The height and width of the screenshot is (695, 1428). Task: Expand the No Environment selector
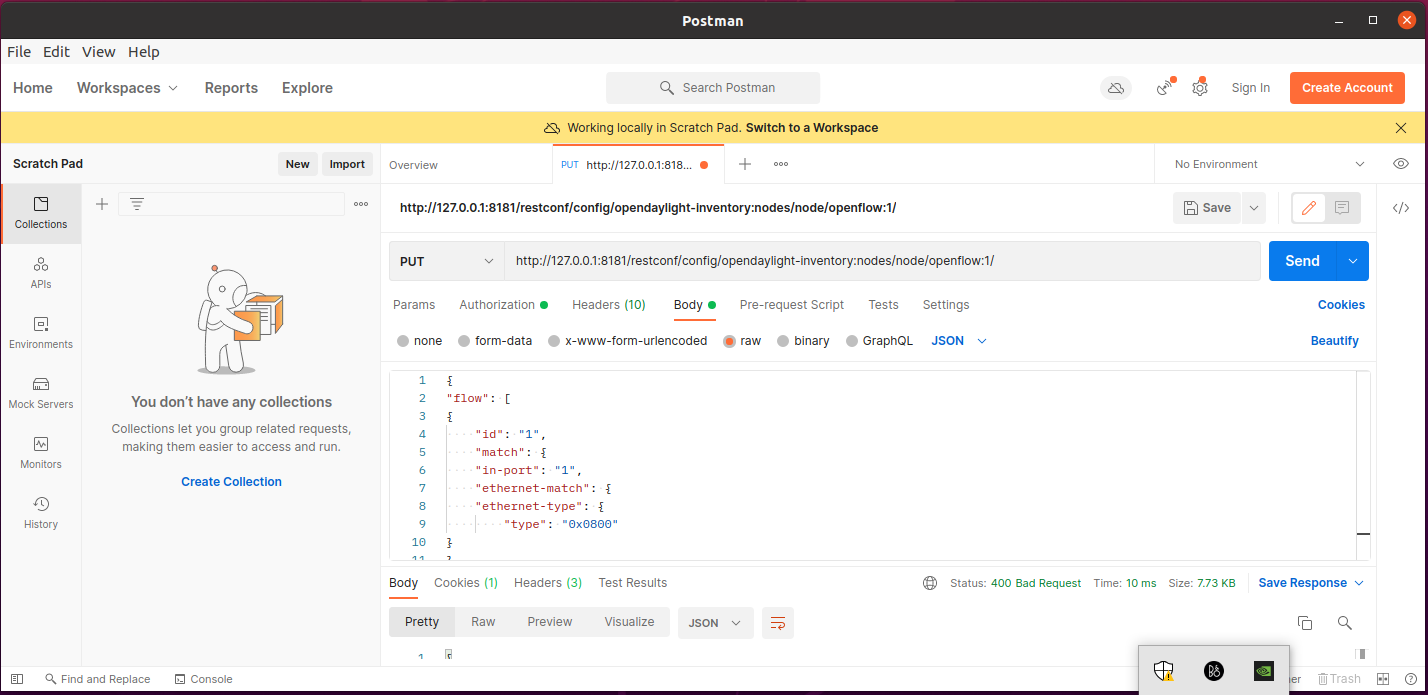tap(1269, 164)
